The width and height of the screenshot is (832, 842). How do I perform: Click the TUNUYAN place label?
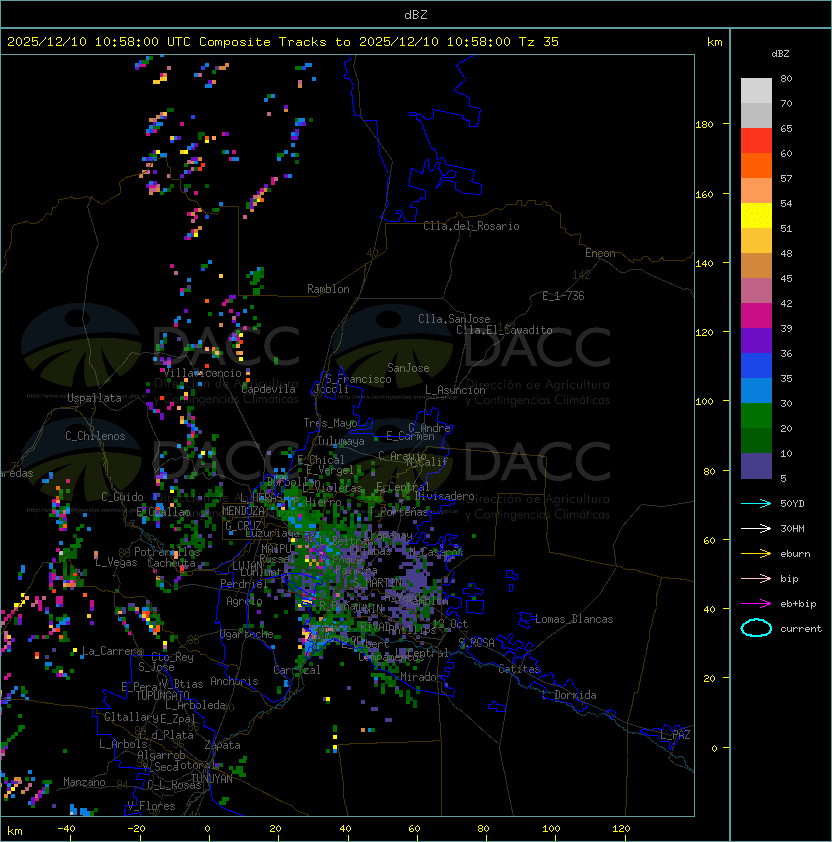tap(212, 779)
